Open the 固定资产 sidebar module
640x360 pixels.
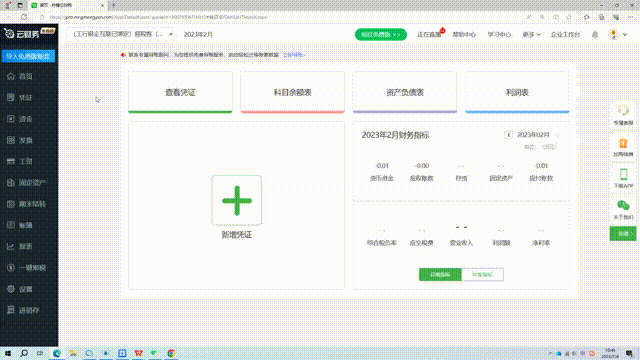click(29, 182)
